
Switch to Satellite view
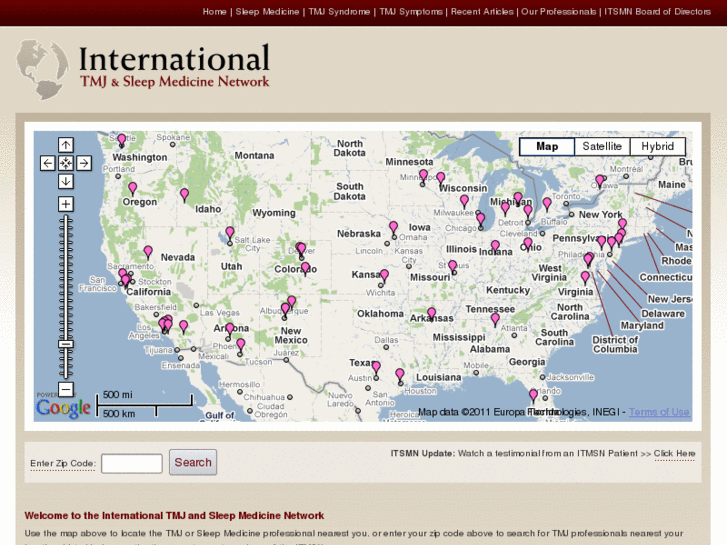pos(602,147)
